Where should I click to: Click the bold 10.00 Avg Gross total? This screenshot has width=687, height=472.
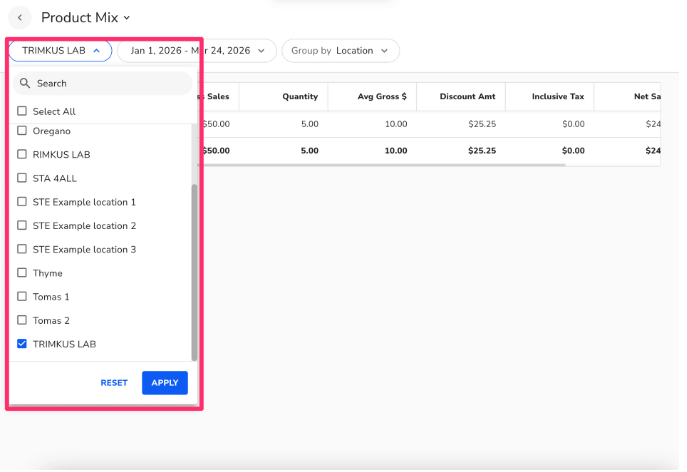coord(396,151)
